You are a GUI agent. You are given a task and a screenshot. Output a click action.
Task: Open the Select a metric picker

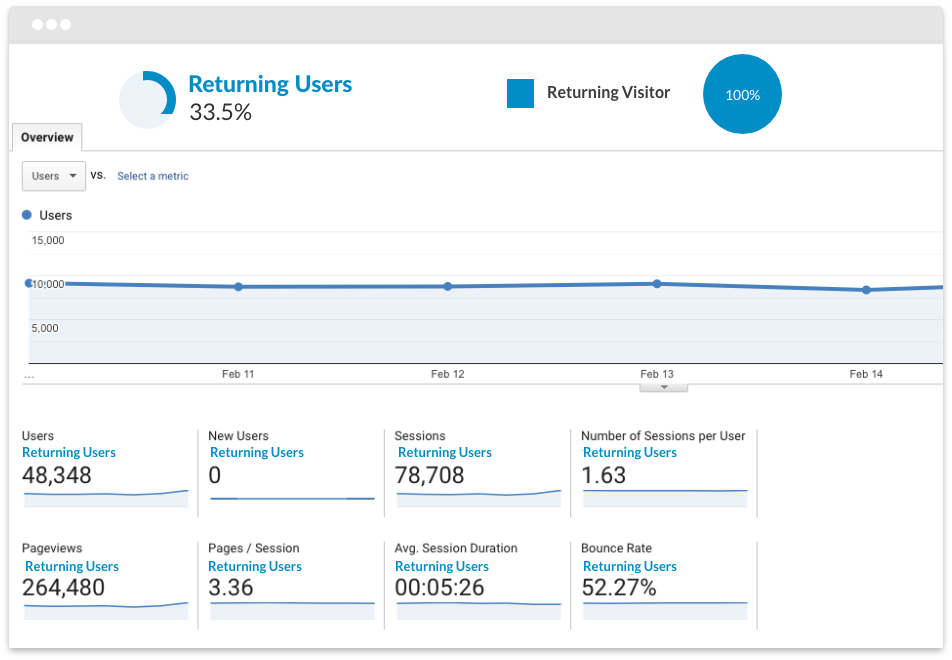(x=152, y=176)
